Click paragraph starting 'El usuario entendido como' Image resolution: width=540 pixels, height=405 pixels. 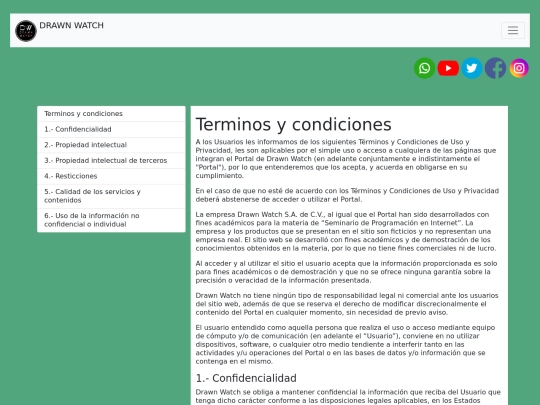click(345, 344)
